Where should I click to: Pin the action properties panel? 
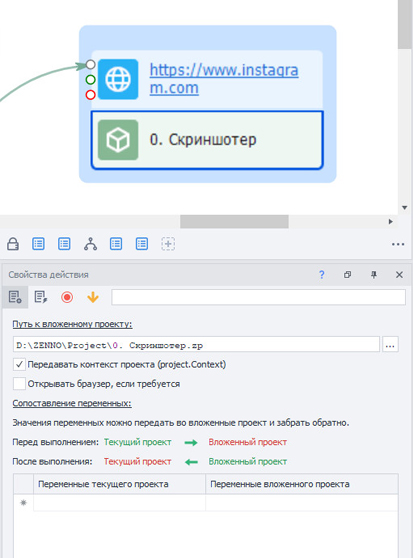tap(374, 275)
